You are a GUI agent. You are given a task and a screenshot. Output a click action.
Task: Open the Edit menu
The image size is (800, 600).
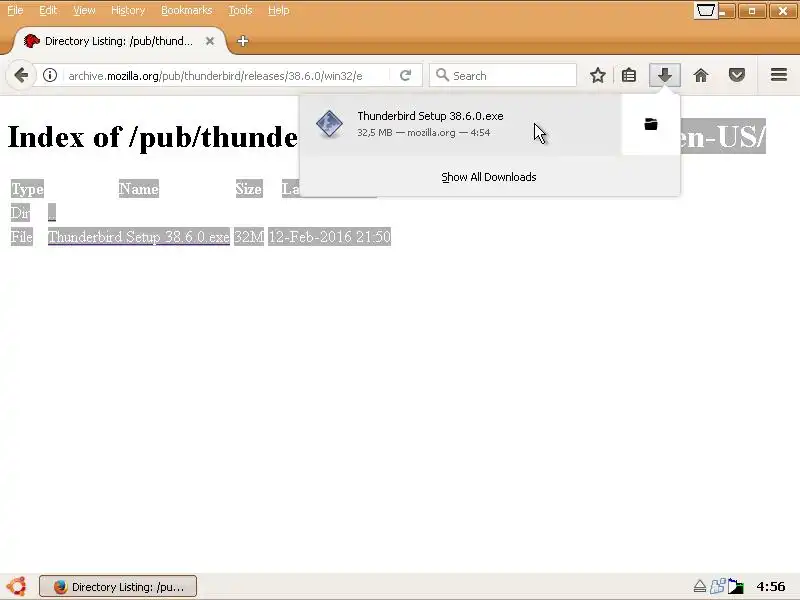(x=48, y=10)
